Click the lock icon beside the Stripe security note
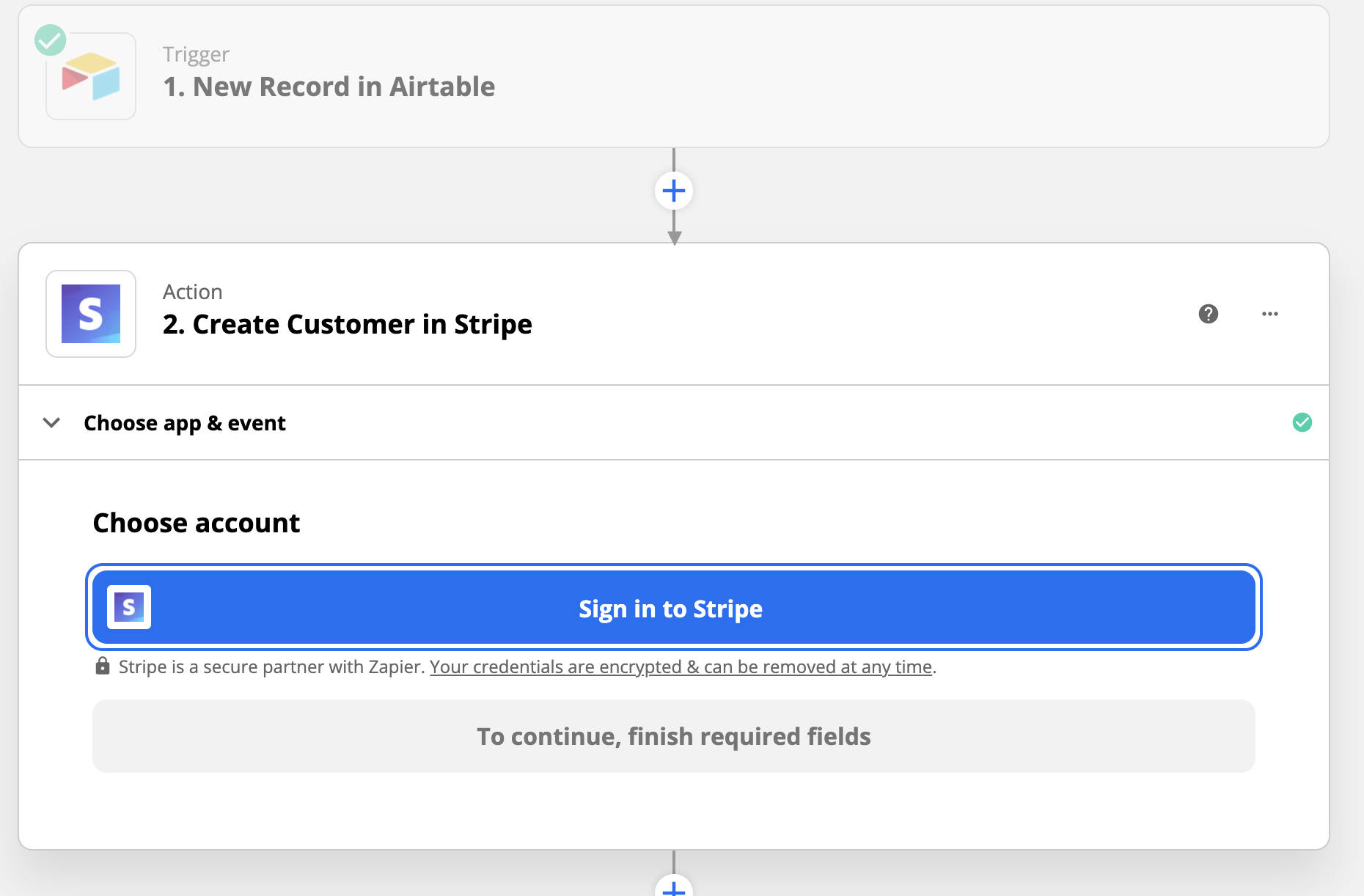 click(x=103, y=666)
